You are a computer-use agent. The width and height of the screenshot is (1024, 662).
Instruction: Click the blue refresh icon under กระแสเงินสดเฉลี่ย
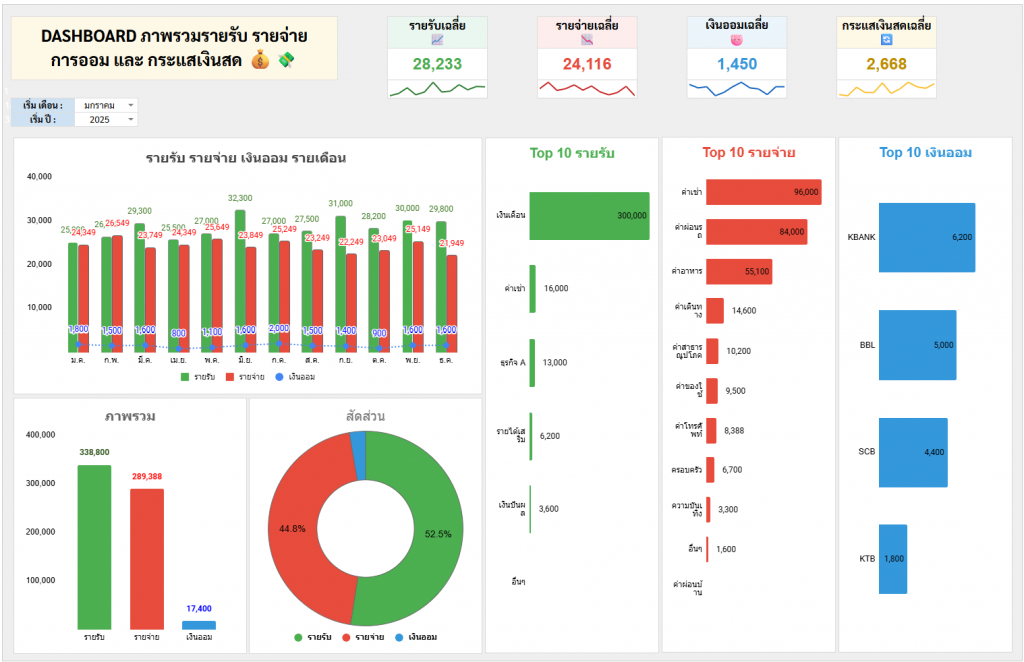pos(887,40)
